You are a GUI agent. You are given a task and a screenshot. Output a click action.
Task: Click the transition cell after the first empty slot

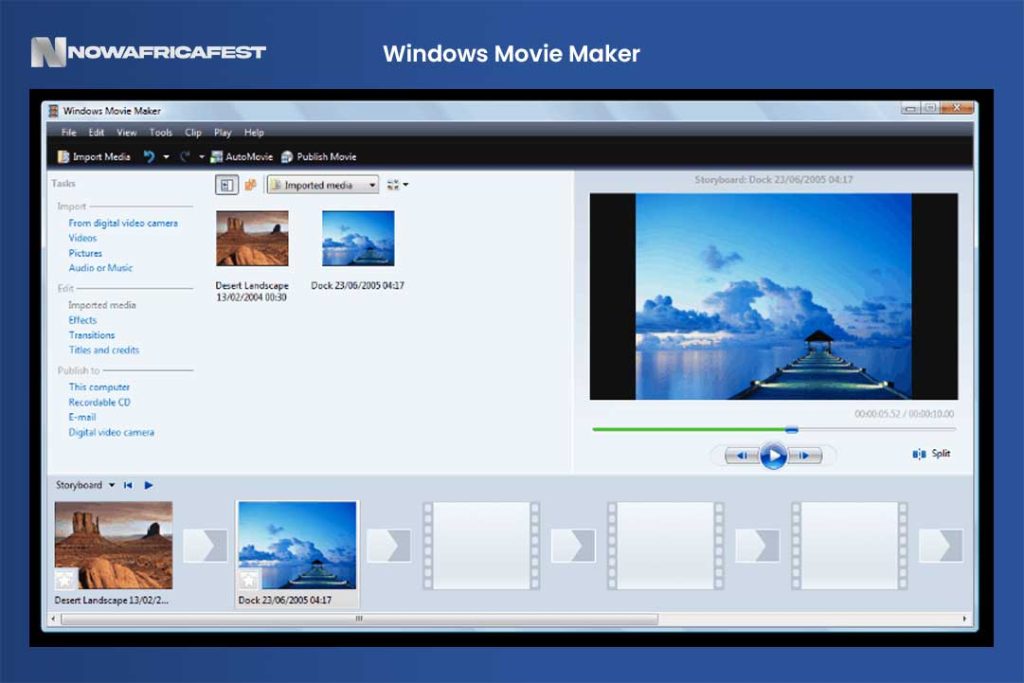click(573, 546)
